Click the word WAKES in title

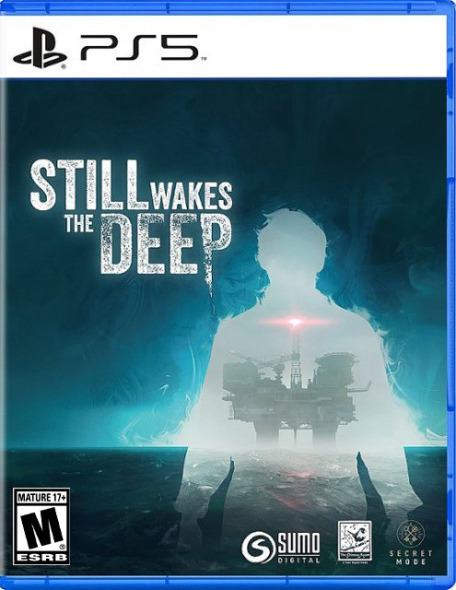(192, 196)
